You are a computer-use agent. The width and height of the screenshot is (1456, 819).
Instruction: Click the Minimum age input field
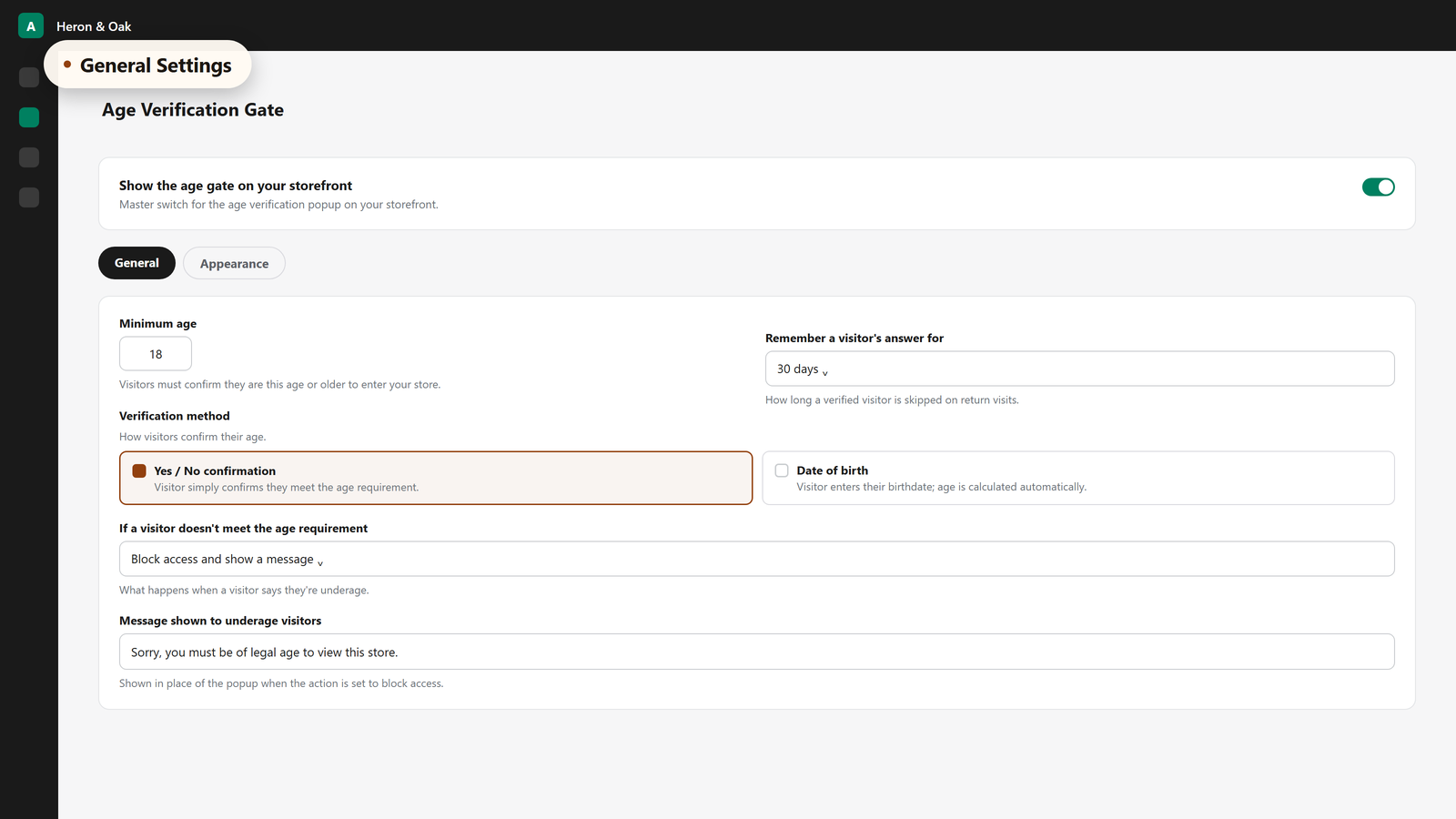156,354
